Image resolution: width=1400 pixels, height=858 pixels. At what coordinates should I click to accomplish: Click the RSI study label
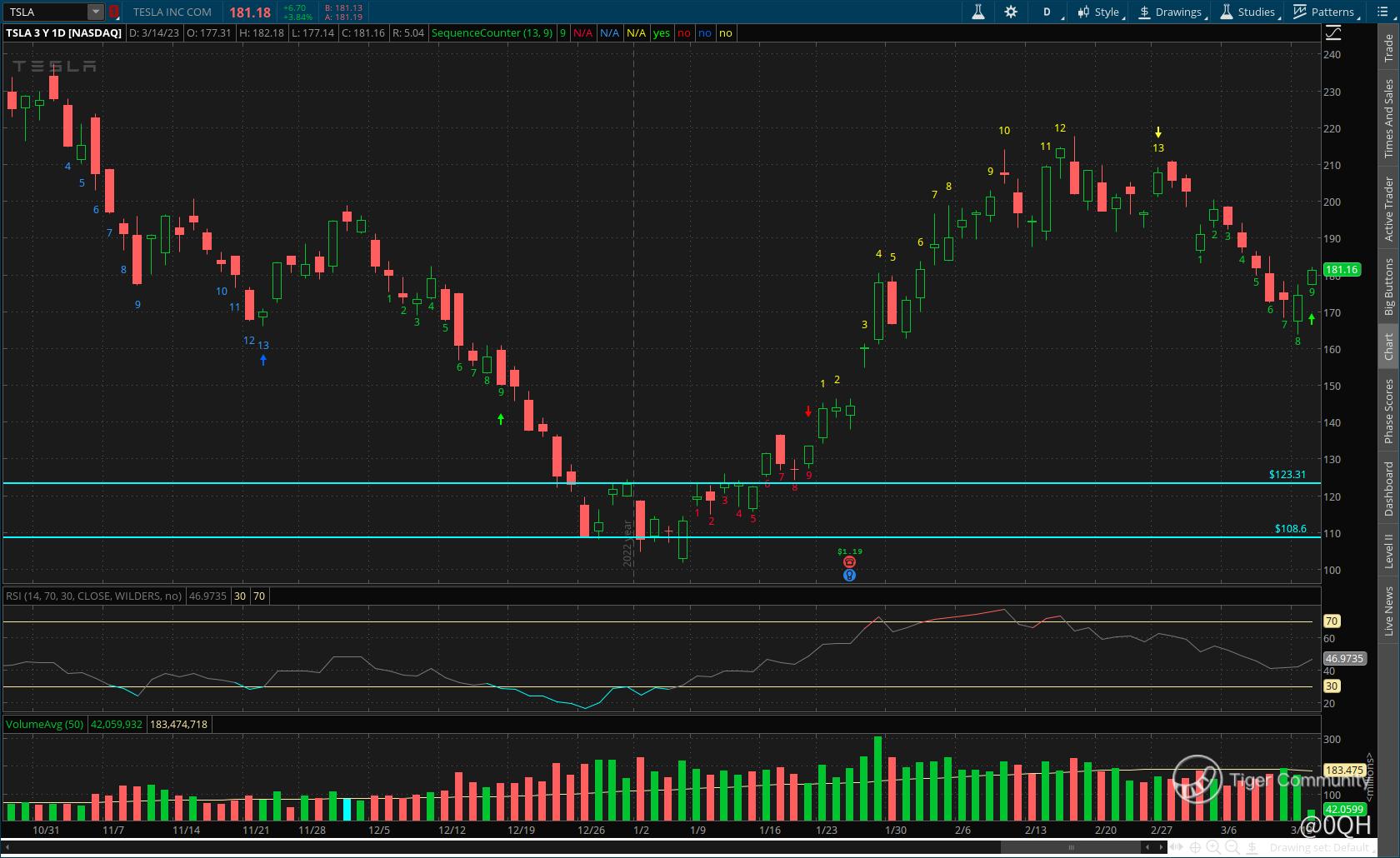93,596
